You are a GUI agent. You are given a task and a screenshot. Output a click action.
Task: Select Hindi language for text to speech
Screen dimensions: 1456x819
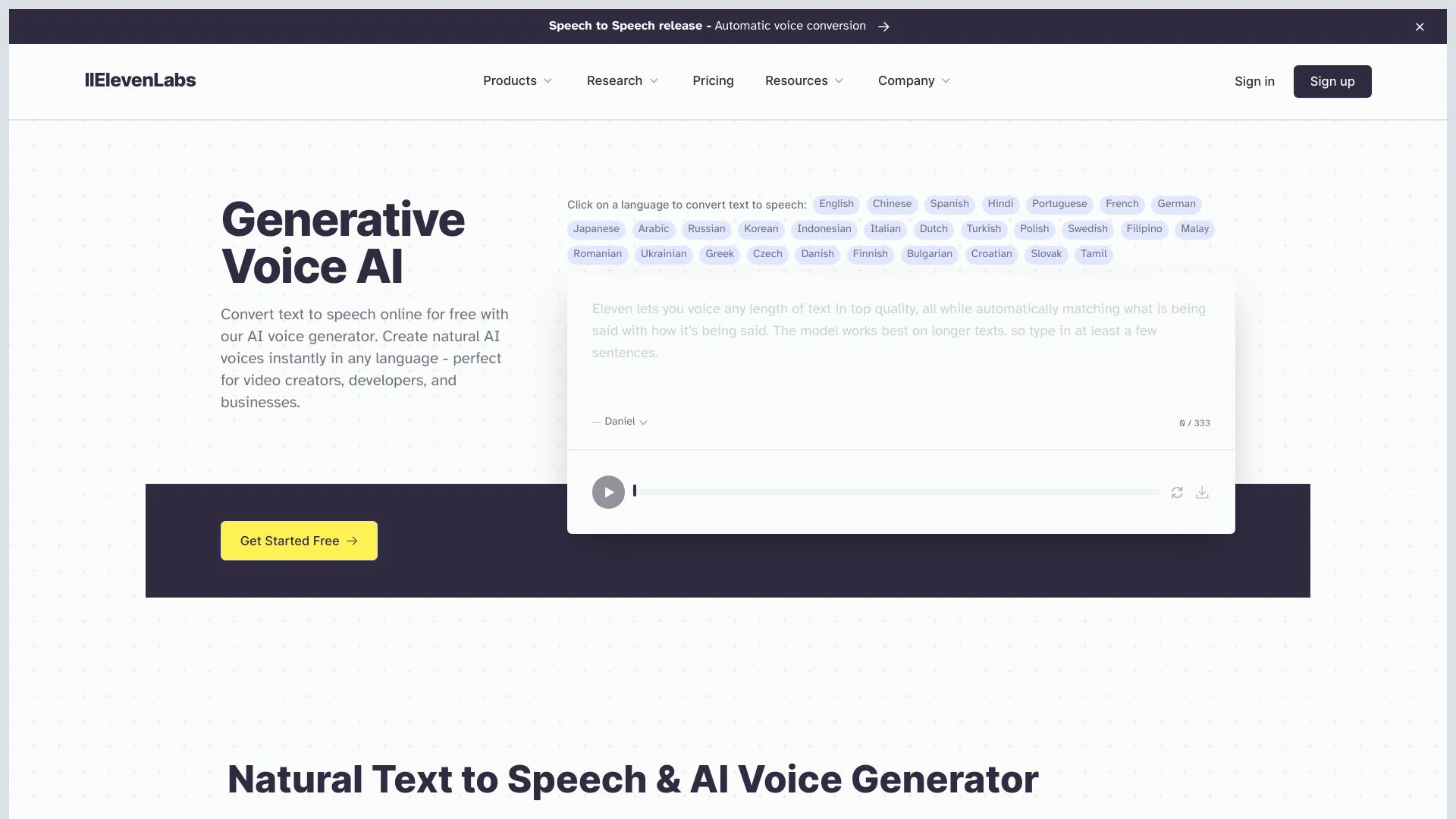(1000, 204)
